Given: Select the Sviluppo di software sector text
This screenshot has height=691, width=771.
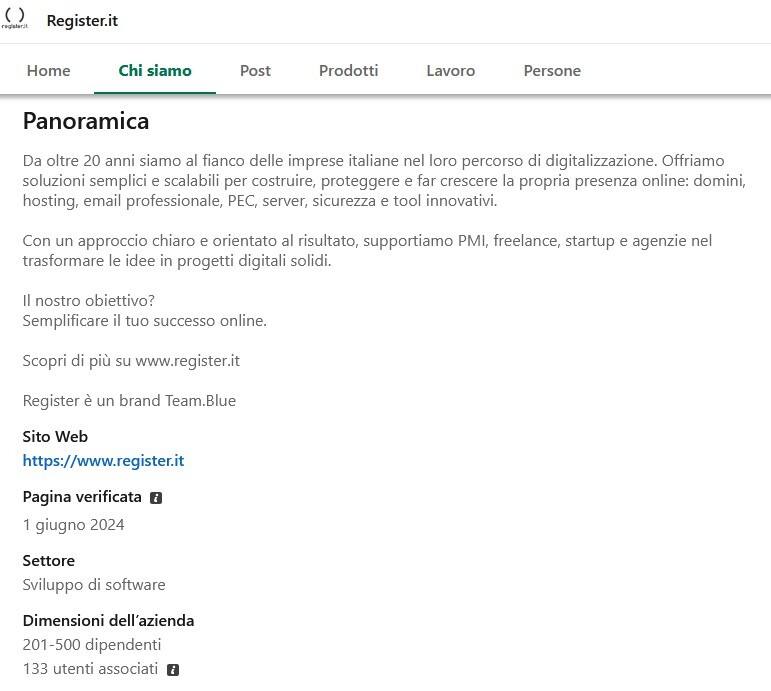Looking at the screenshot, I should (94, 585).
